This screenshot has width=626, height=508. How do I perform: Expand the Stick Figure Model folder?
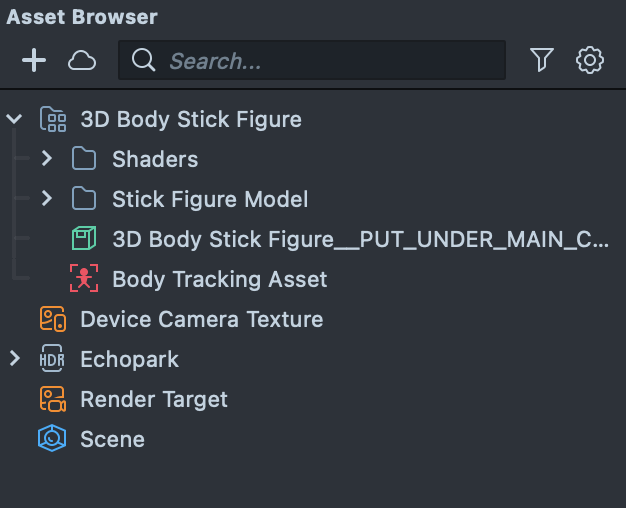coord(46,199)
